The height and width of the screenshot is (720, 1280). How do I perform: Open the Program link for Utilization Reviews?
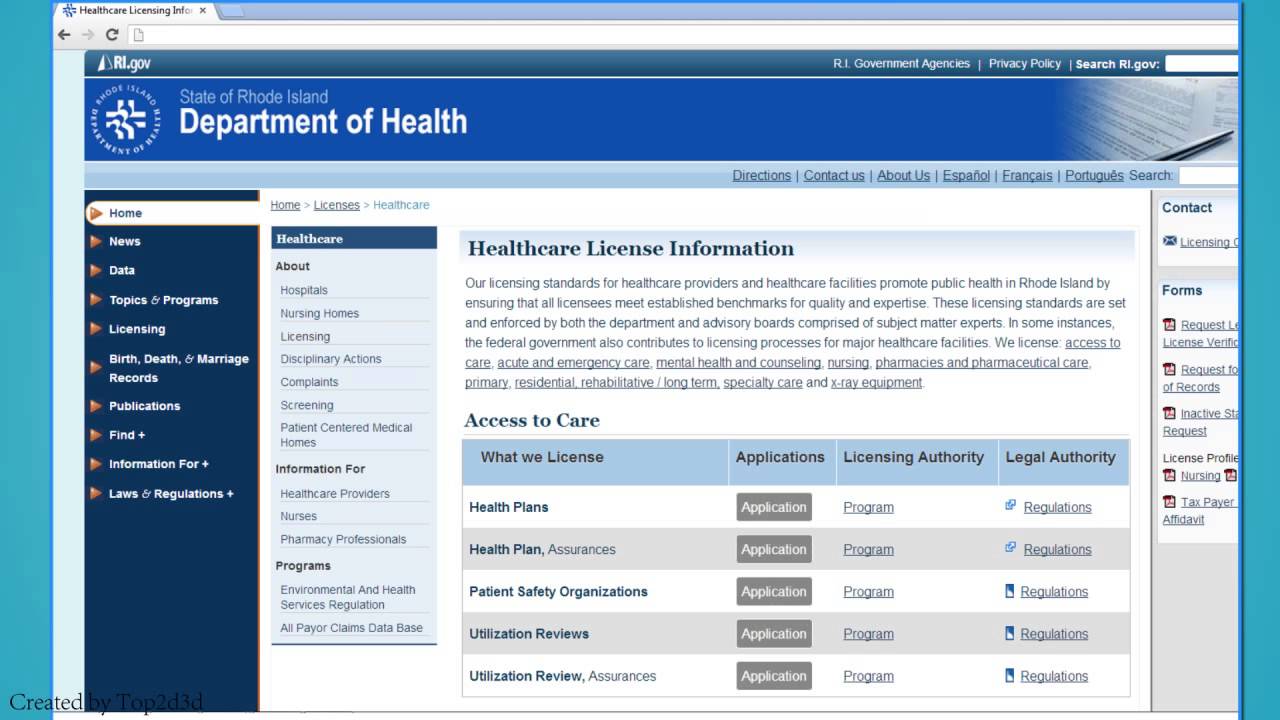[x=868, y=634]
